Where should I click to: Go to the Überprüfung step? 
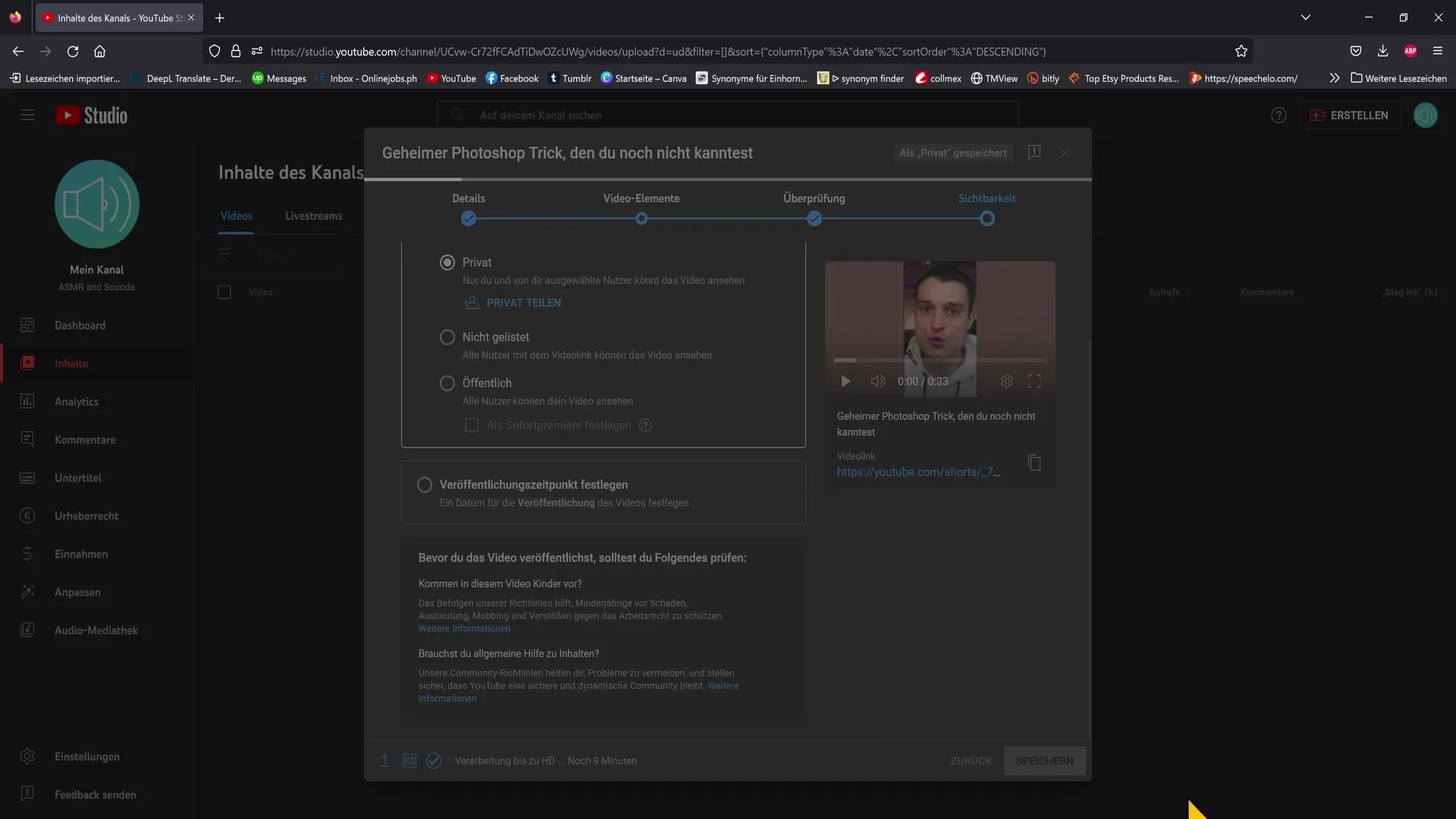pos(814,218)
